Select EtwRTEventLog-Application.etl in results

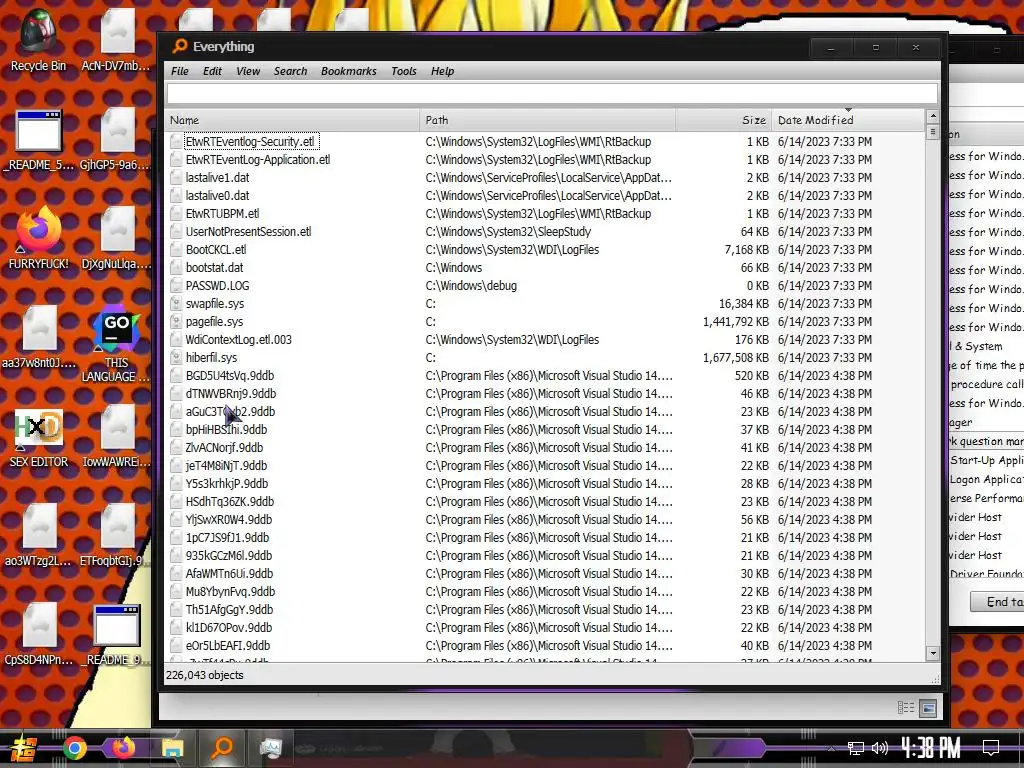[x=546, y=159]
